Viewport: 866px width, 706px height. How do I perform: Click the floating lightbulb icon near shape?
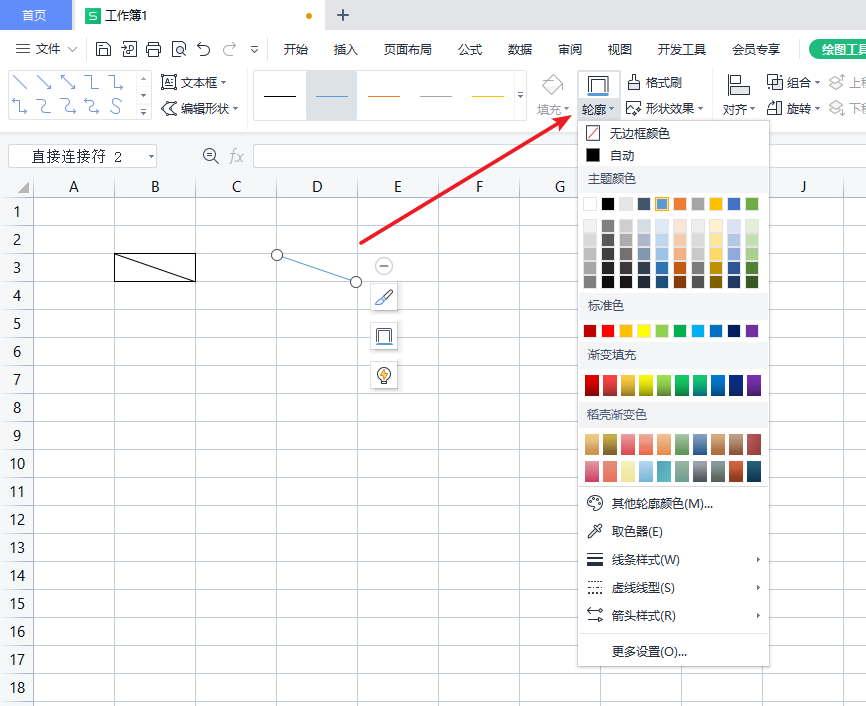click(384, 375)
